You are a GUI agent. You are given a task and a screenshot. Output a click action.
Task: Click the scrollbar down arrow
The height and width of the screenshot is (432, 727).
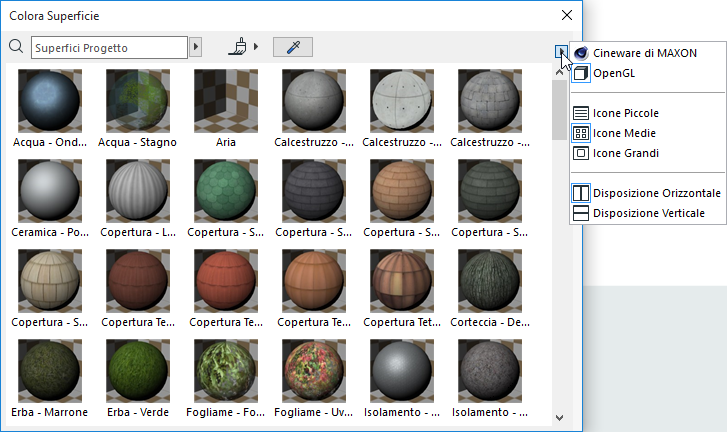[560, 418]
